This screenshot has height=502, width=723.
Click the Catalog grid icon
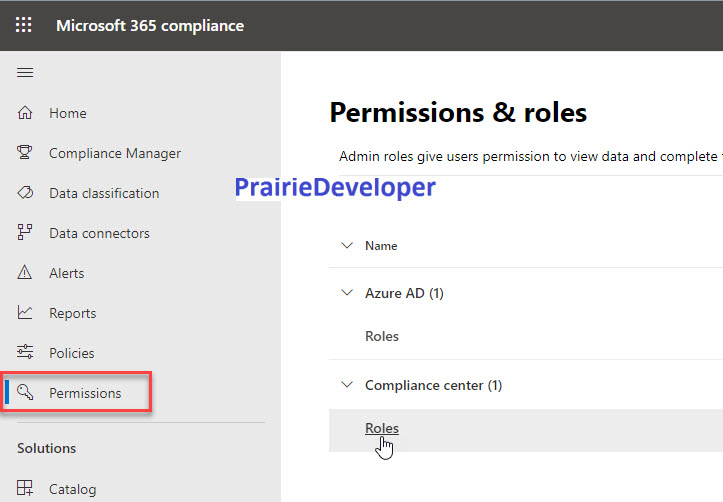25,488
